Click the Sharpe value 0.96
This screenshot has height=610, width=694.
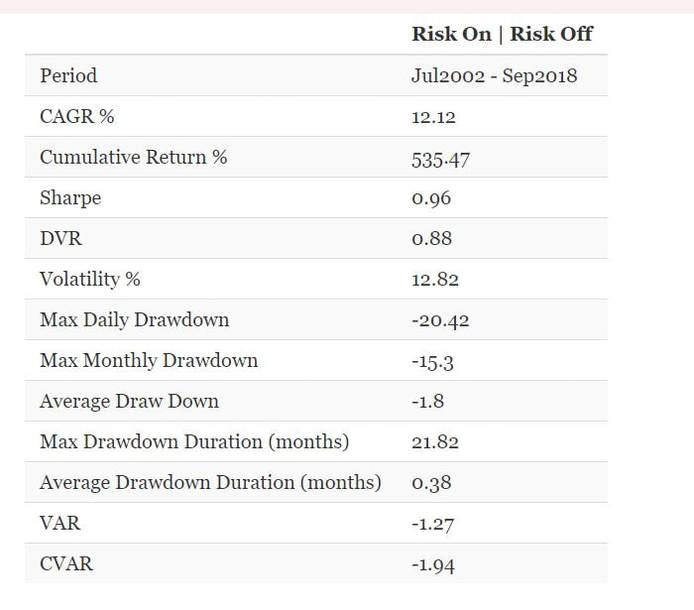tap(431, 198)
